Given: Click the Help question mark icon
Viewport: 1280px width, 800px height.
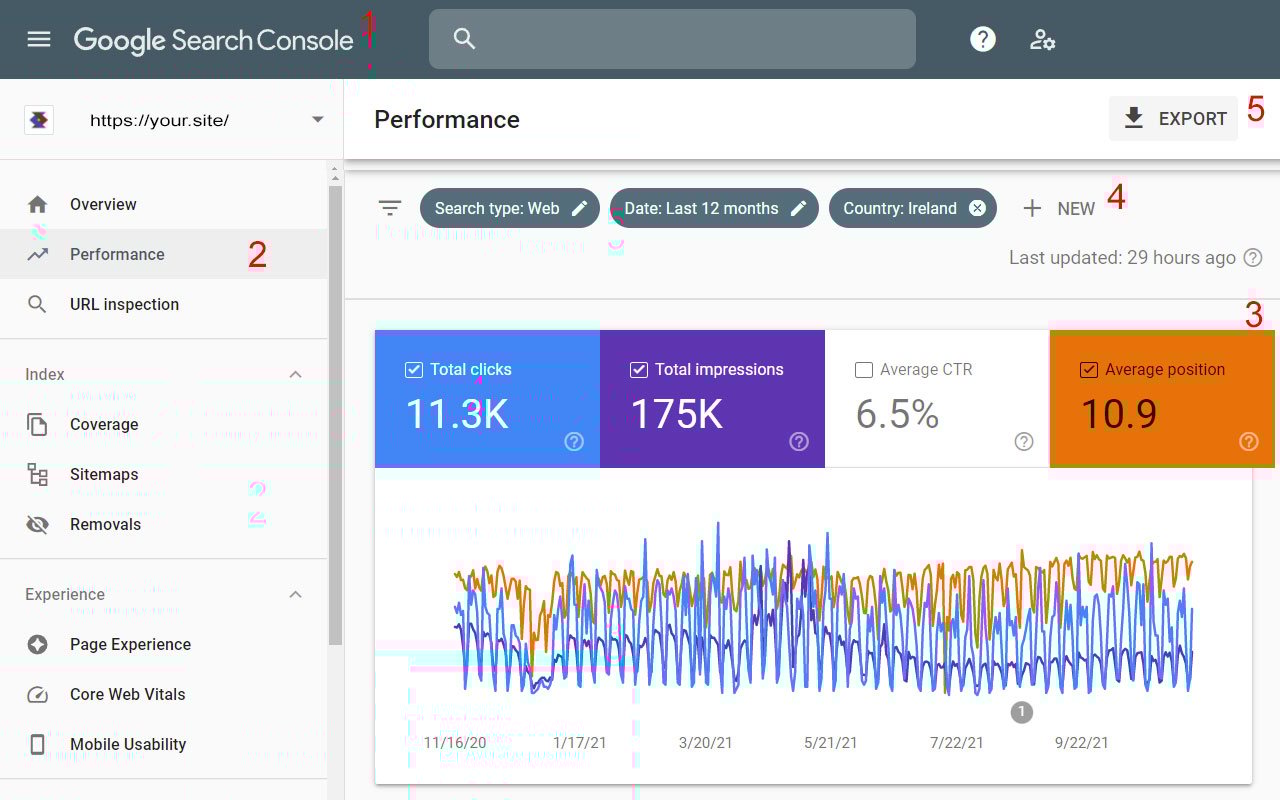Looking at the screenshot, I should 983,39.
